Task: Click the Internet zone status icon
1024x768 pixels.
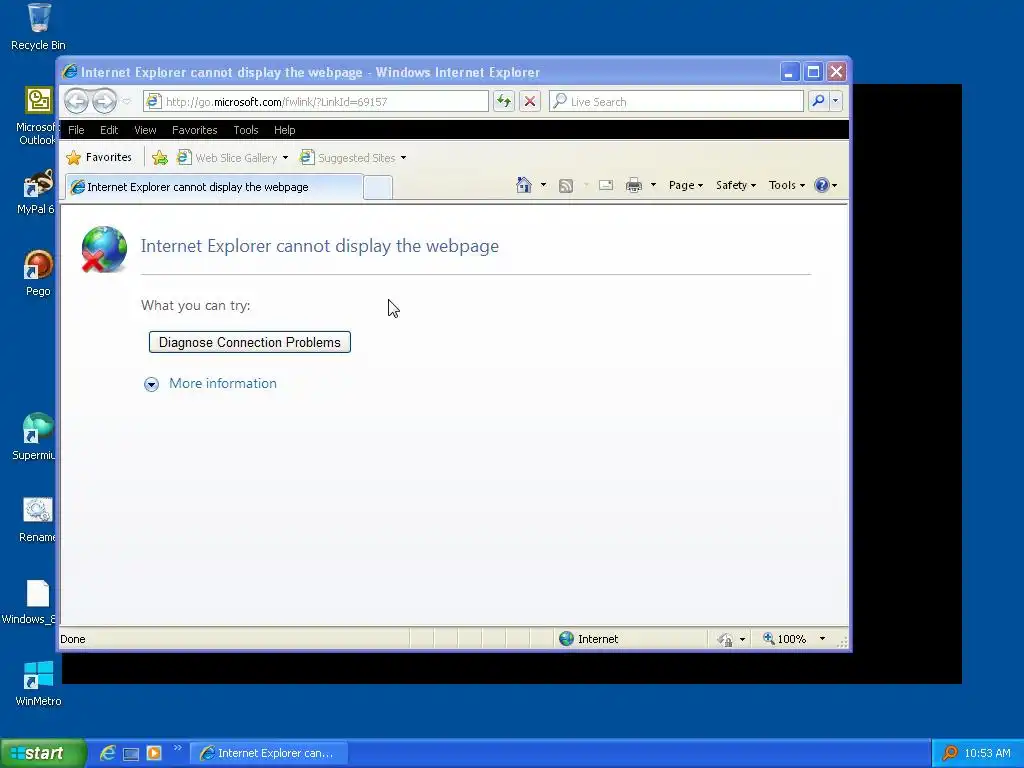Action: 567,639
